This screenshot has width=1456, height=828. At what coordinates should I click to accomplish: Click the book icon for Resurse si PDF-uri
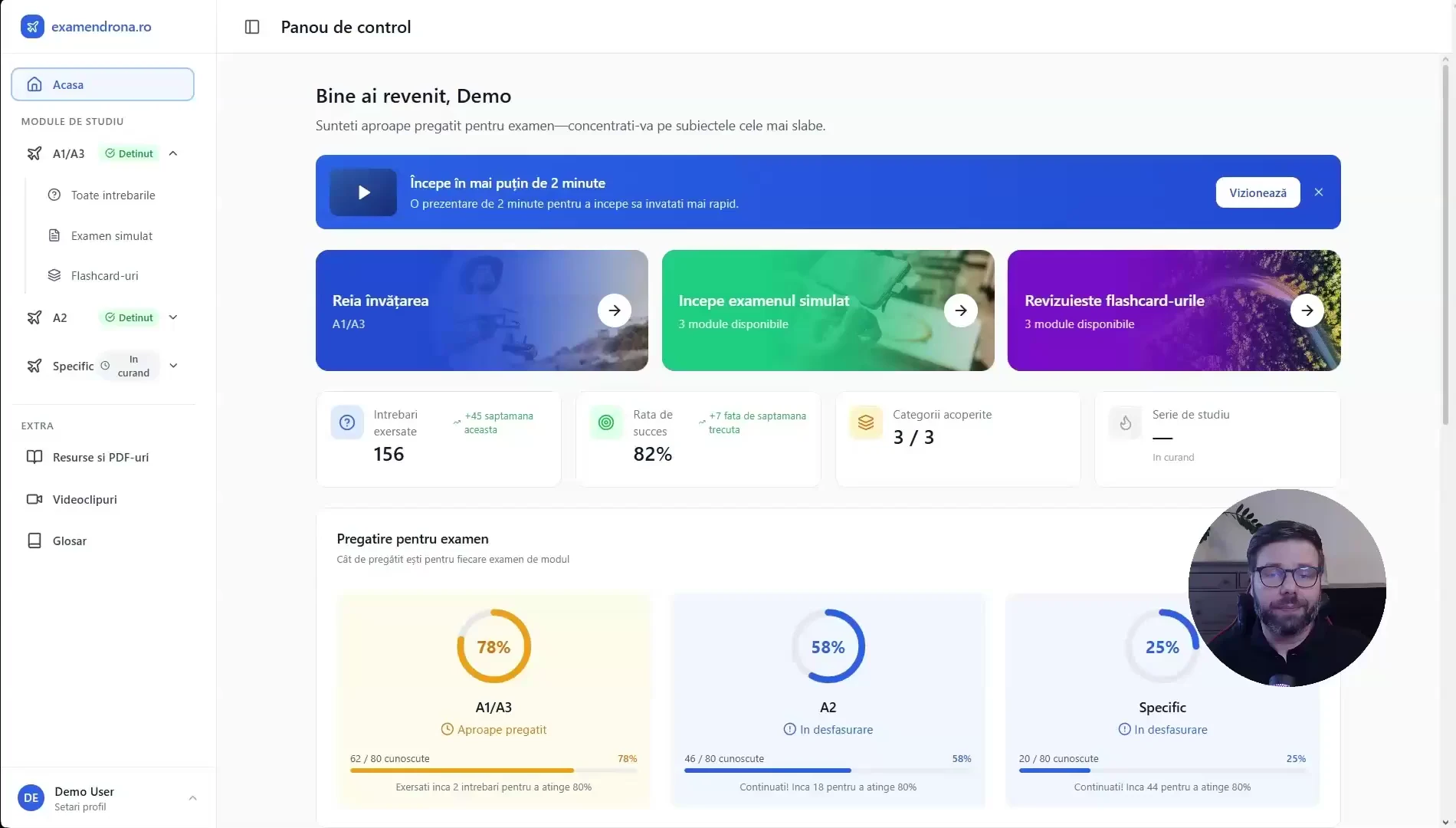[34, 457]
